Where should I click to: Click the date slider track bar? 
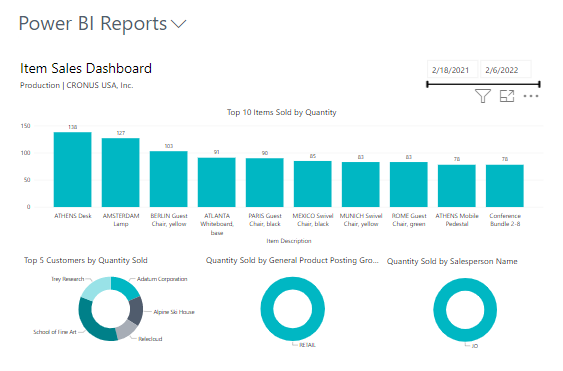pos(483,84)
